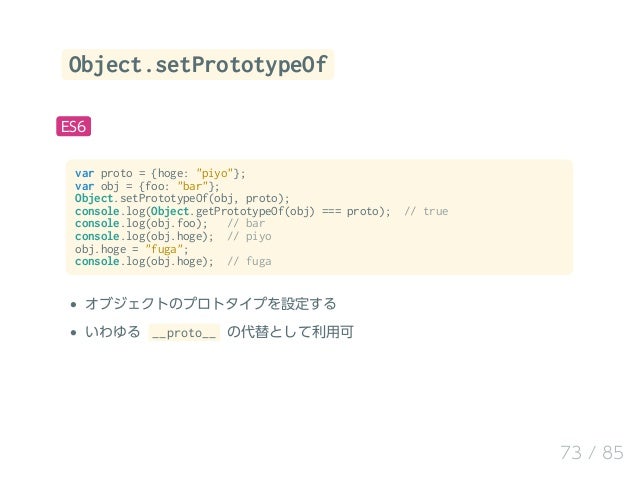
Task: Click the code line var proto = {hoge: "piyo"}
Action: [160, 173]
